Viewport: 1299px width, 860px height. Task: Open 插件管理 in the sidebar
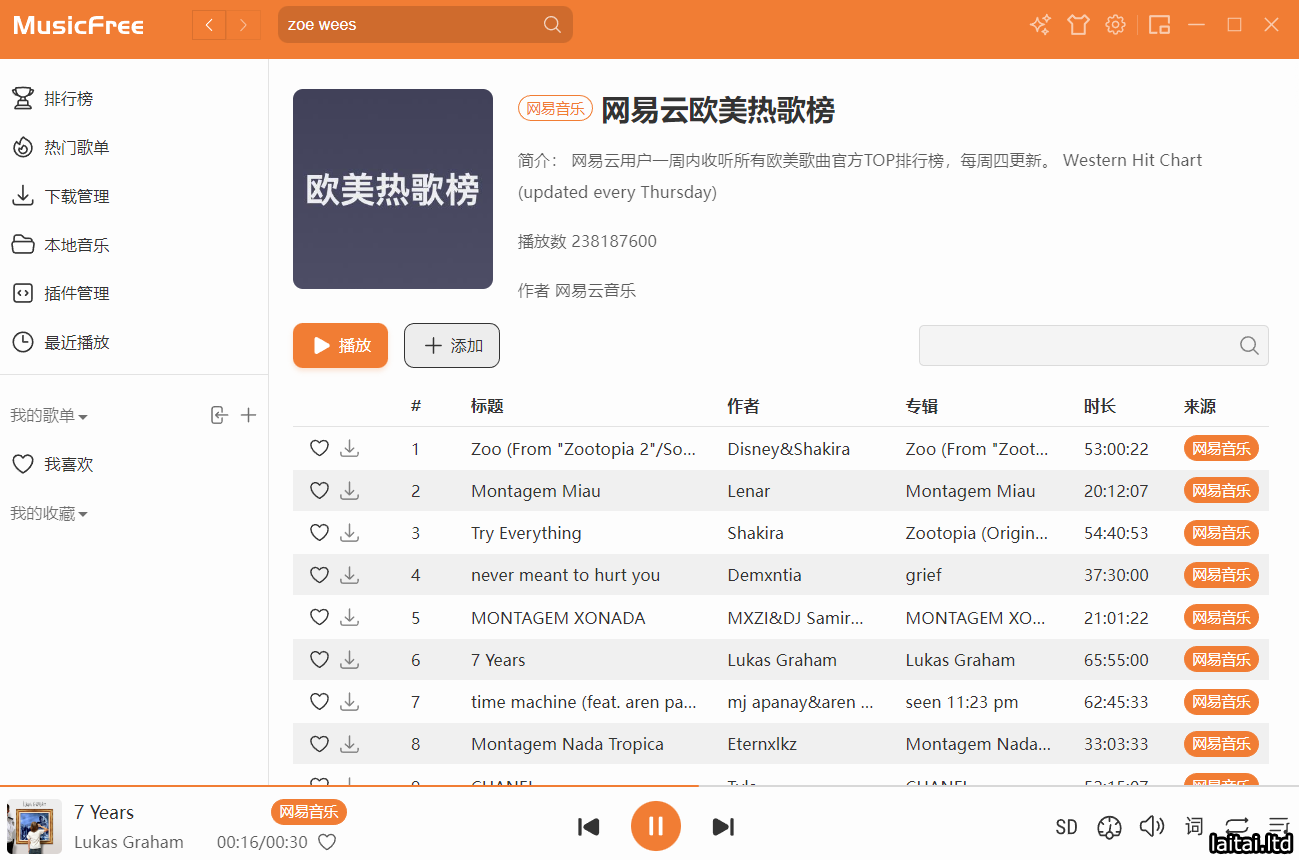[76, 293]
